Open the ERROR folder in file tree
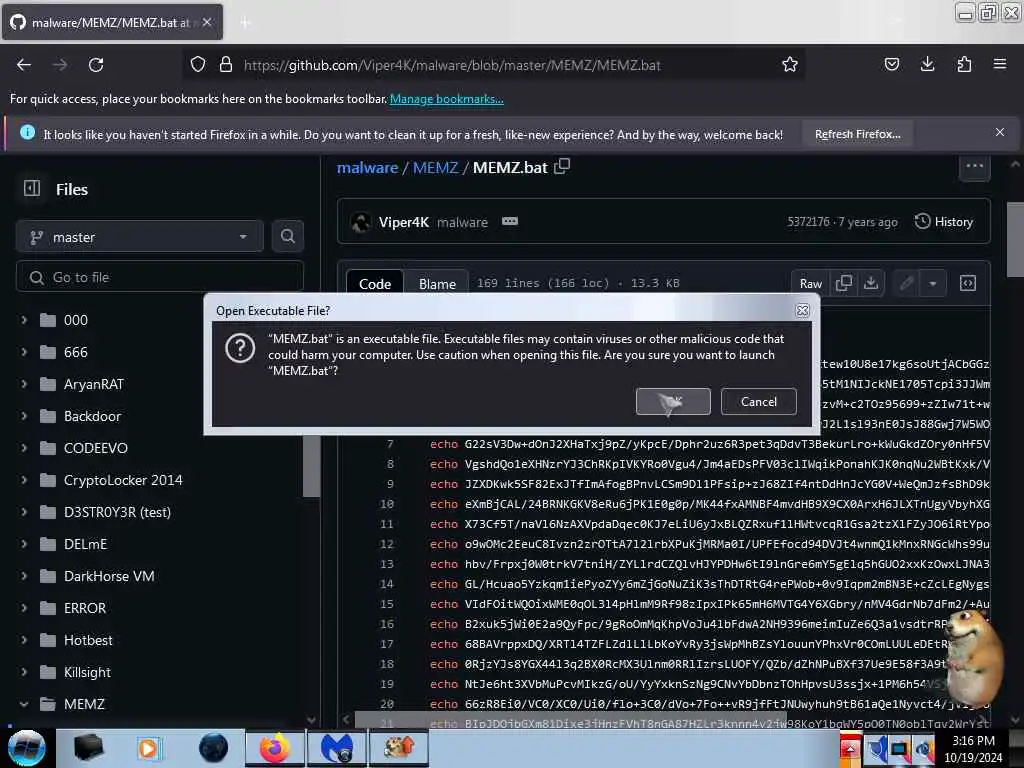The image size is (1024, 768). [84, 608]
